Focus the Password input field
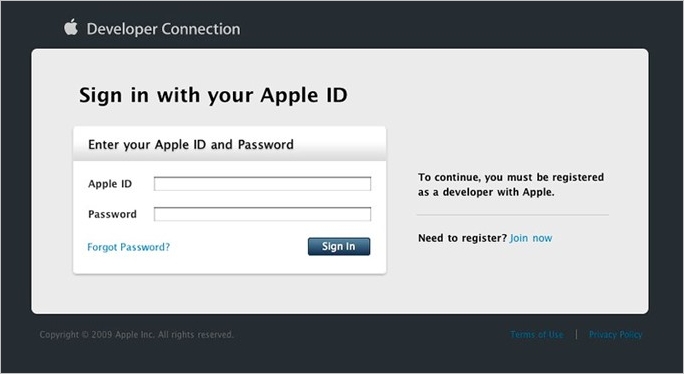Screen dimensions: 684x374 pyautogui.click(x=262, y=214)
